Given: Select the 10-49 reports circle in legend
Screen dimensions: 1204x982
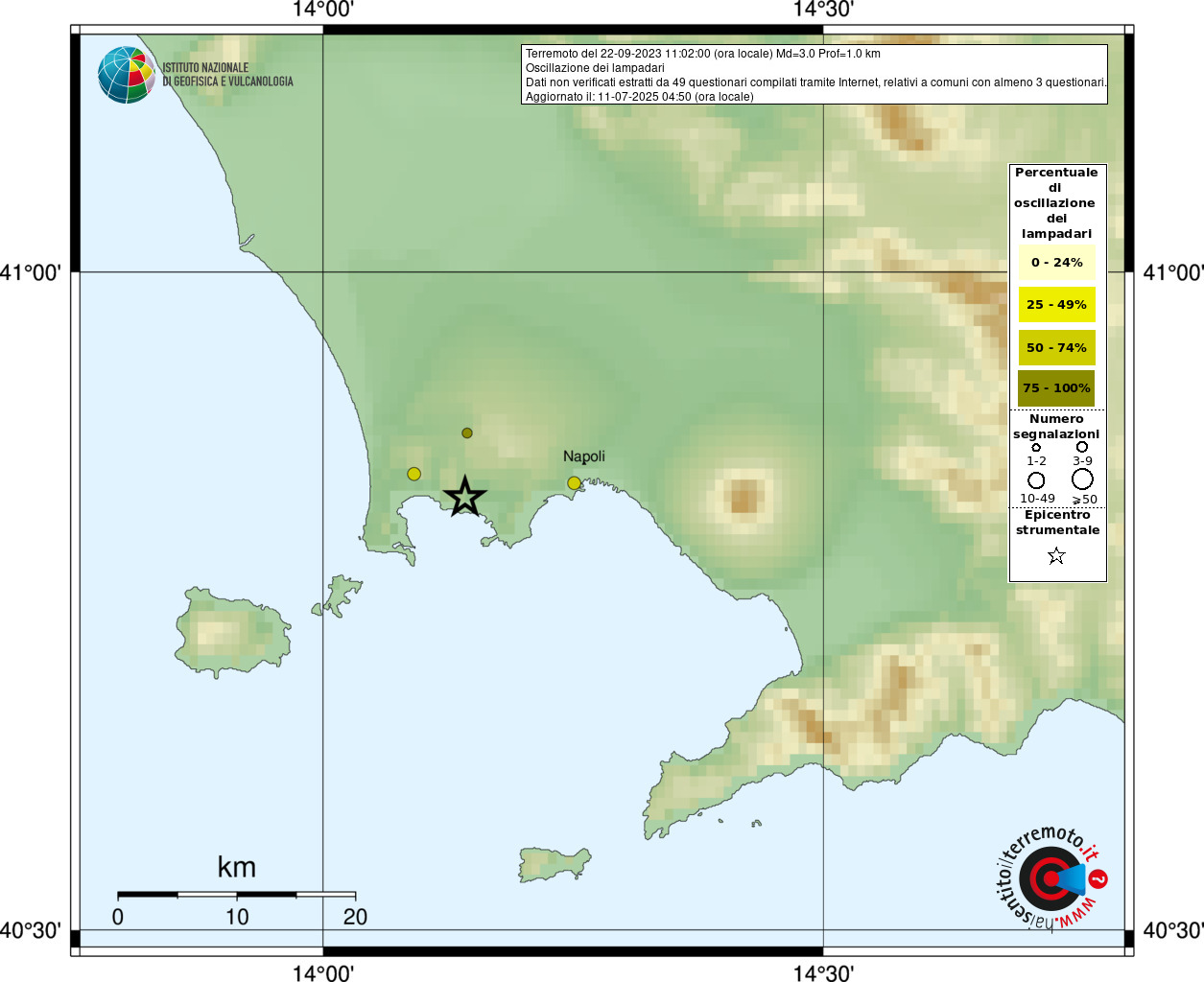Looking at the screenshot, I should coord(1036,479).
